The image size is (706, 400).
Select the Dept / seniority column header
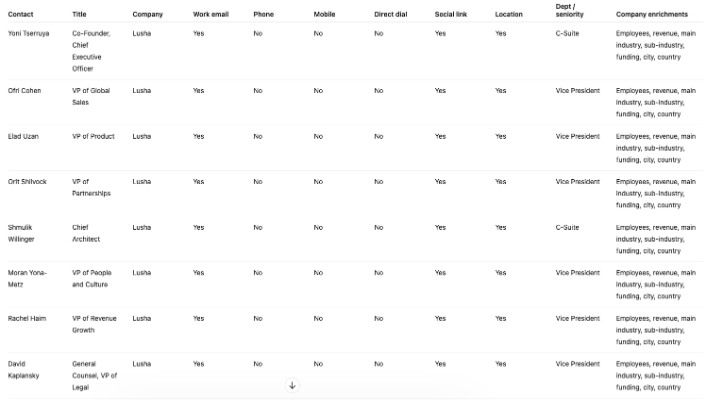pos(570,11)
